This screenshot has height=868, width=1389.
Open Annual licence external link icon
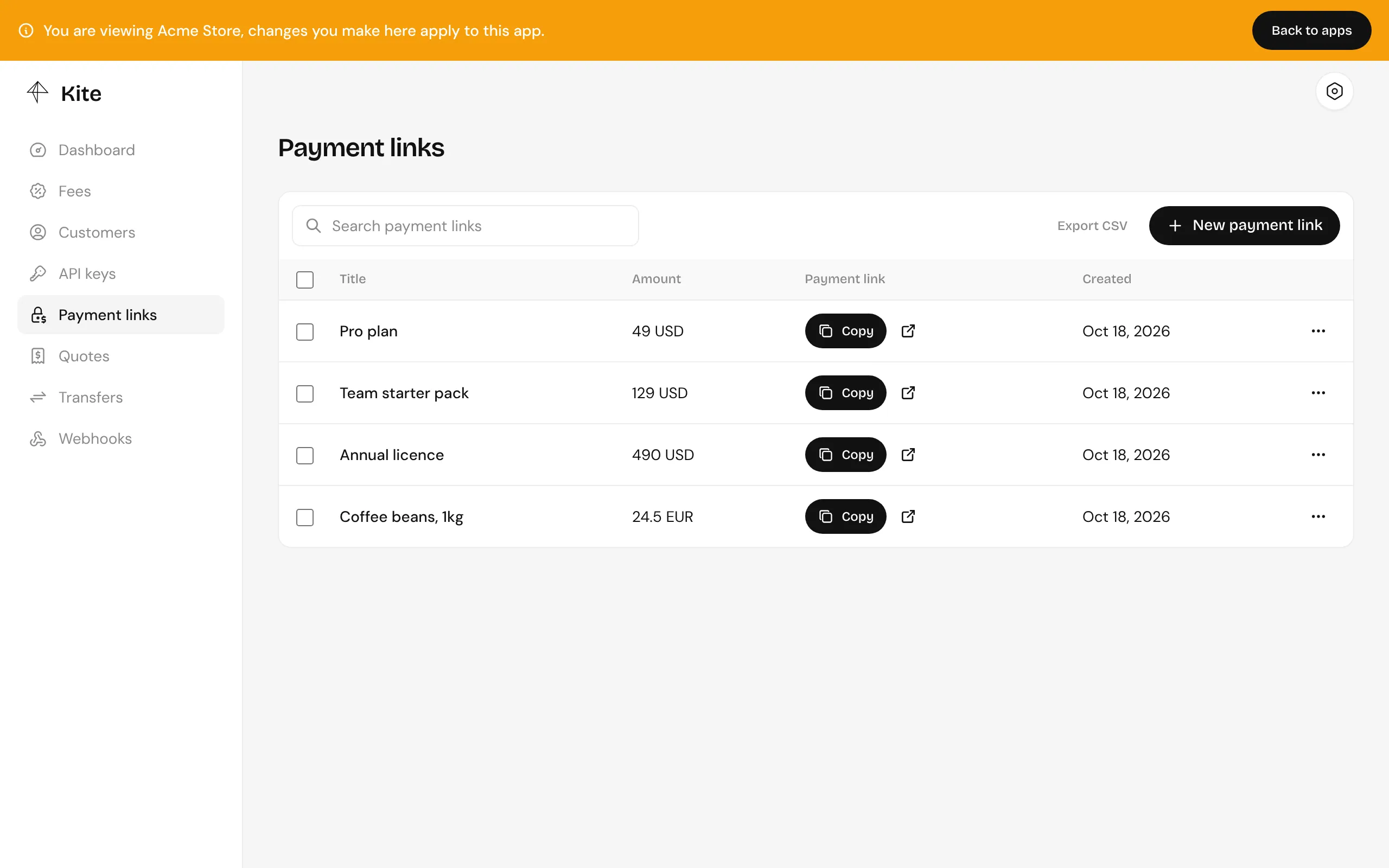coord(908,455)
